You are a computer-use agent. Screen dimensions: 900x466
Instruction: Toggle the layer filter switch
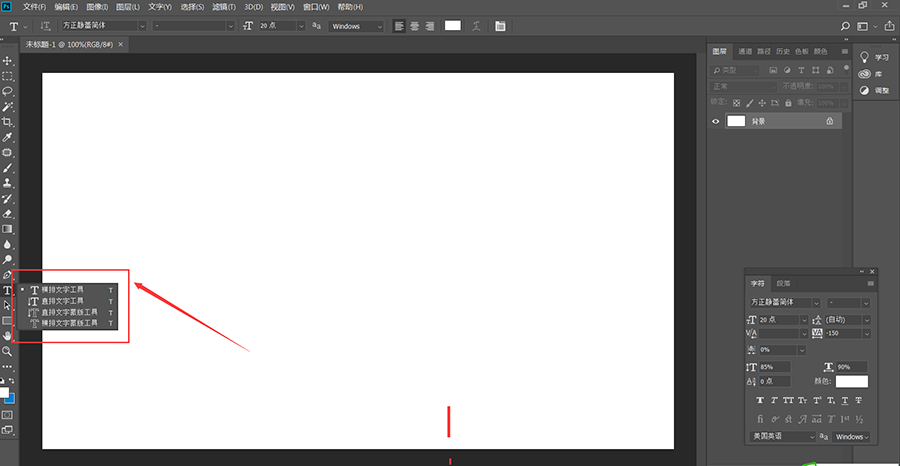pyautogui.click(x=845, y=70)
